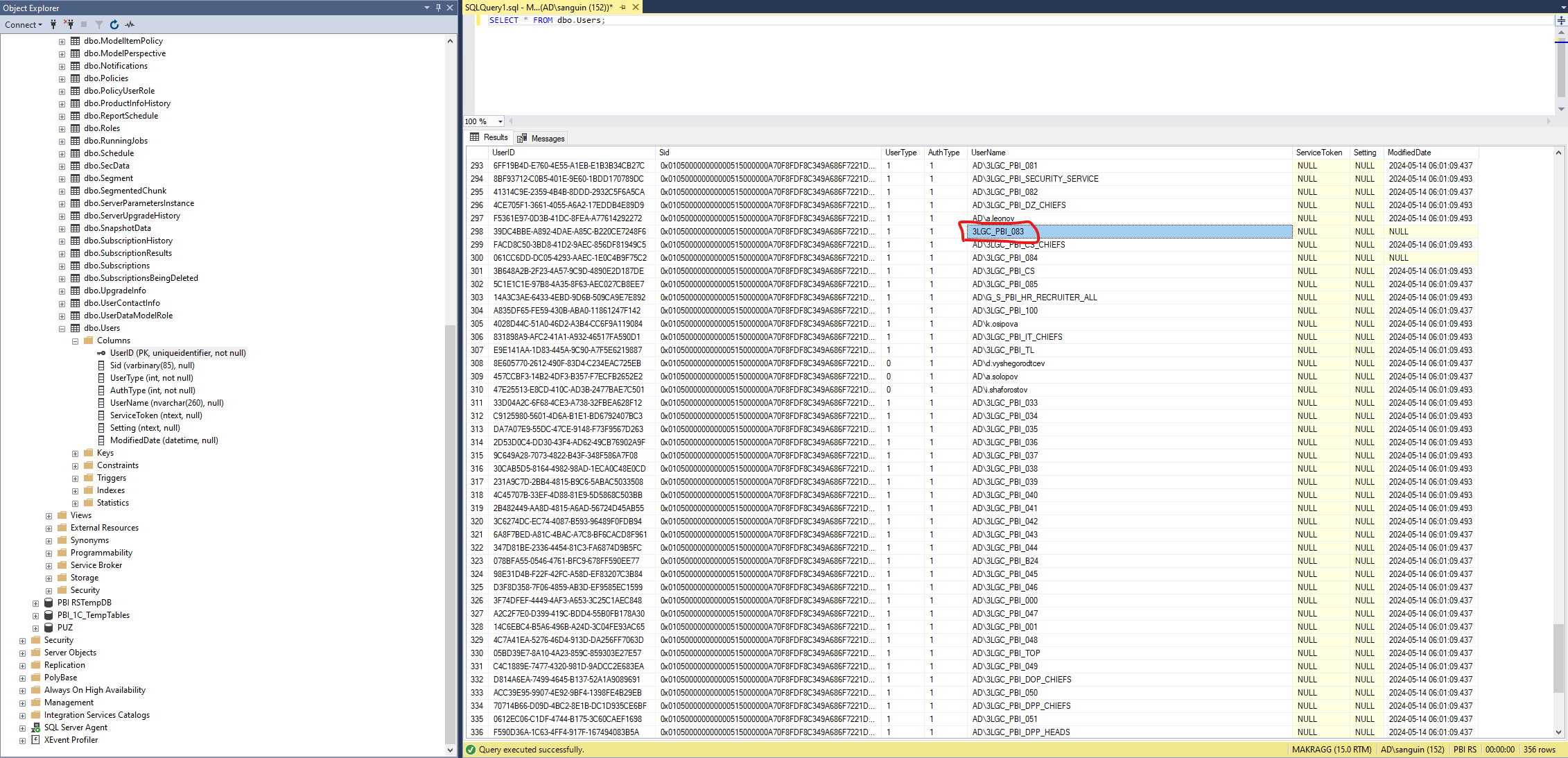The width and height of the screenshot is (1568, 758).
Task: Expand the dbo.Policies table node
Action: pos(62,78)
